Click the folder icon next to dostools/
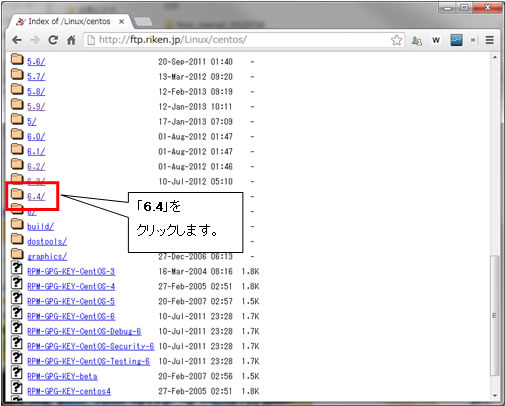Image resolution: width=505 pixels, height=406 pixels. click(x=17, y=239)
